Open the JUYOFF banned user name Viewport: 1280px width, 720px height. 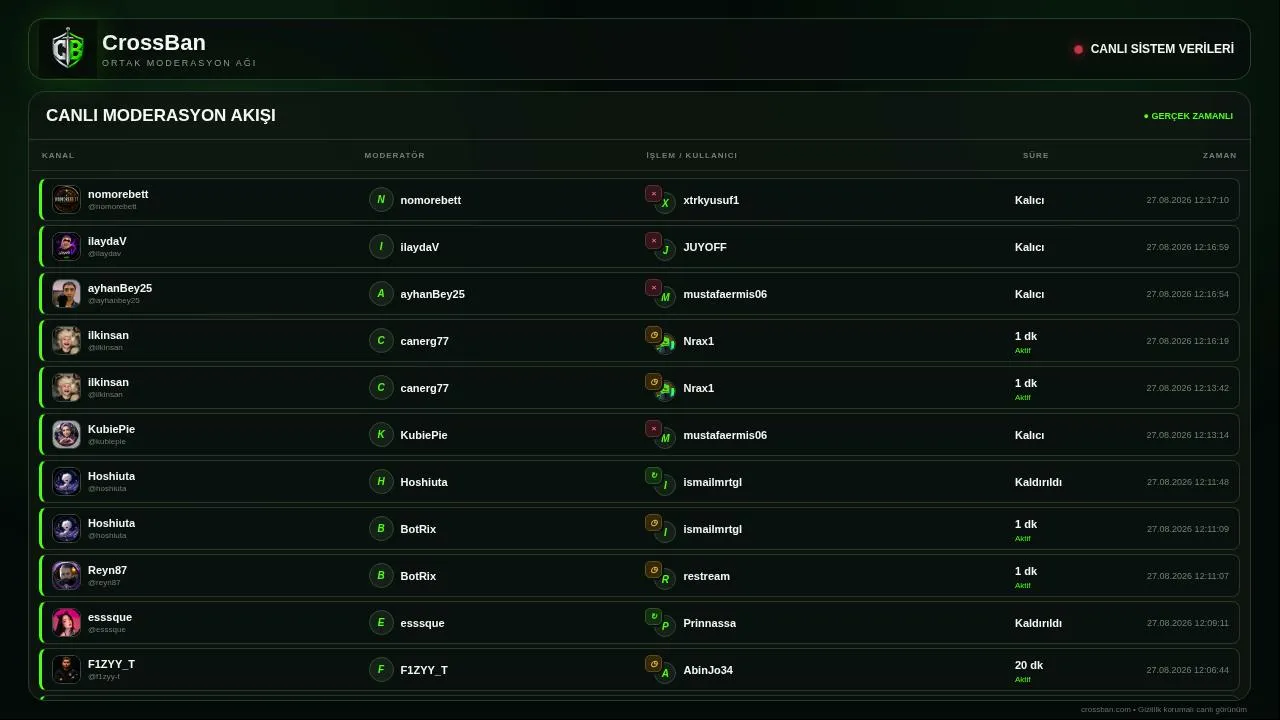(x=705, y=247)
